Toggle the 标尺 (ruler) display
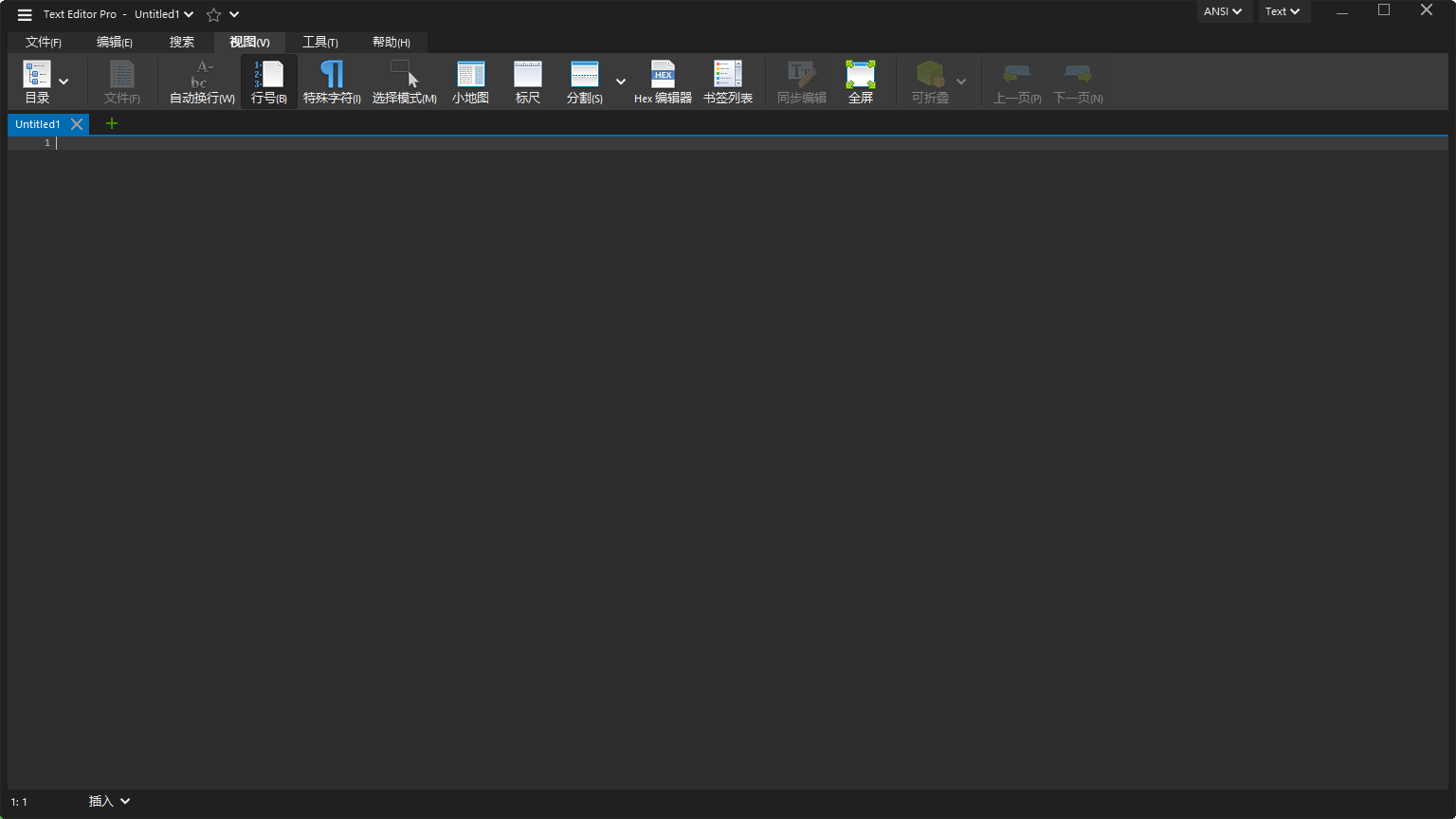The height and width of the screenshot is (819, 1456). [528, 81]
